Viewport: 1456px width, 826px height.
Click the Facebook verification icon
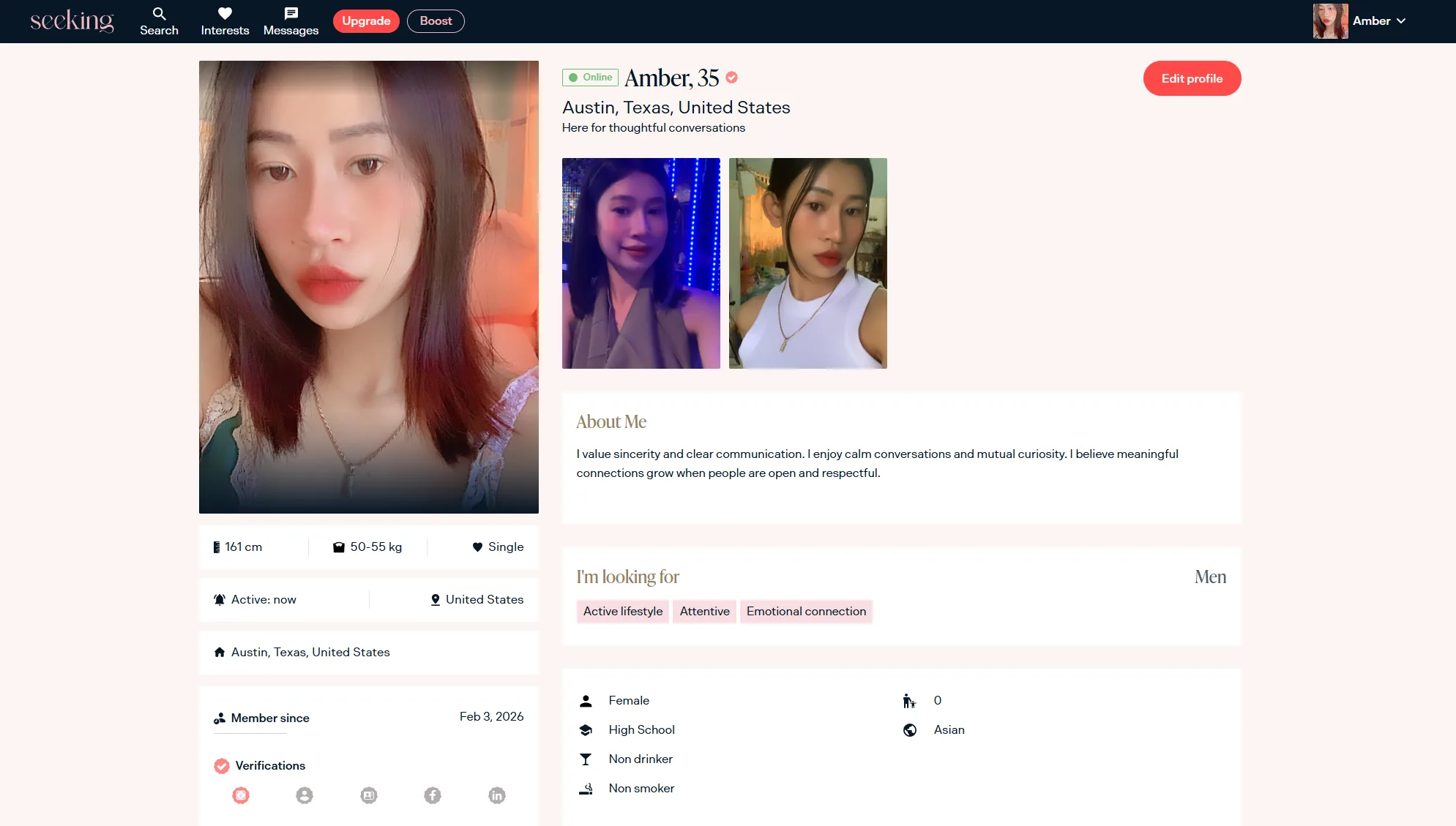tap(433, 795)
